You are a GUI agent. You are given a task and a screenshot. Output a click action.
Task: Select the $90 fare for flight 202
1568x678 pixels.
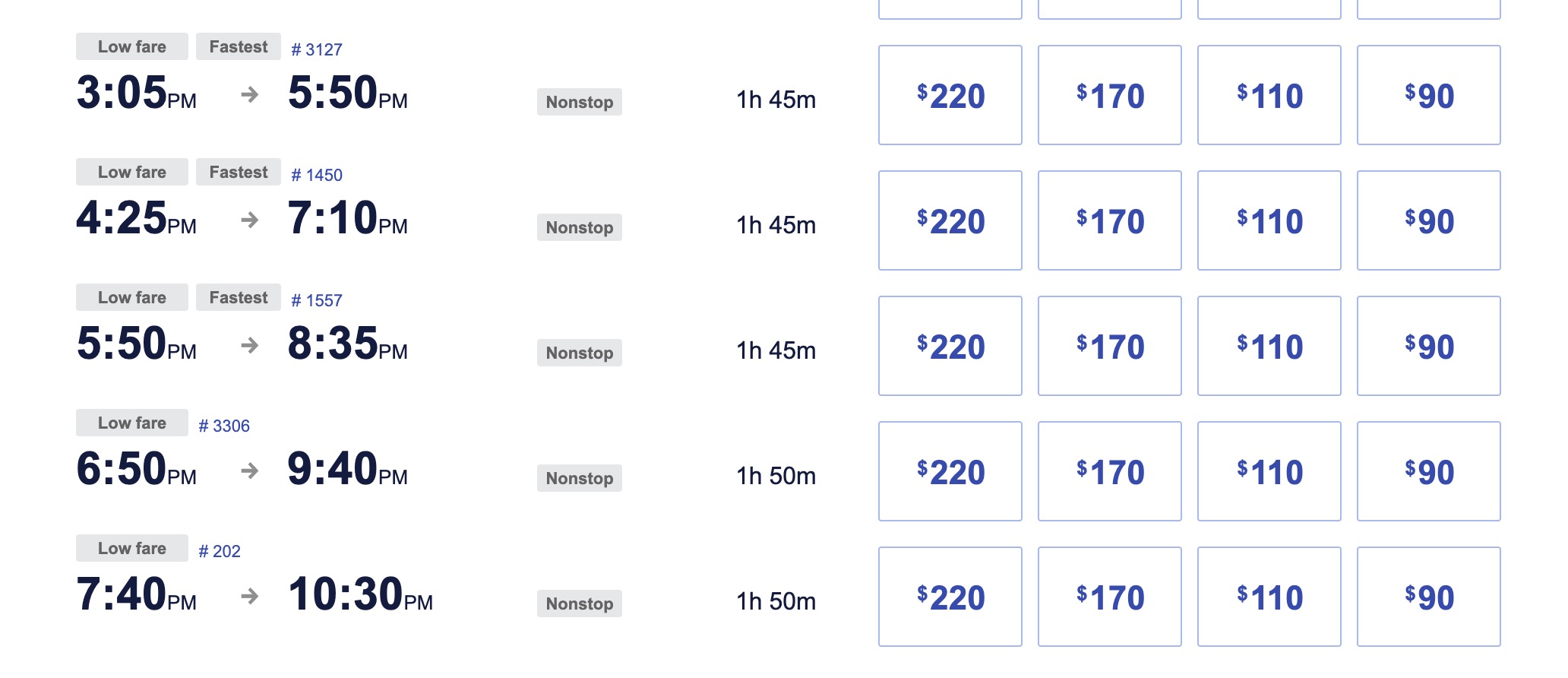[x=1428, y=597]
